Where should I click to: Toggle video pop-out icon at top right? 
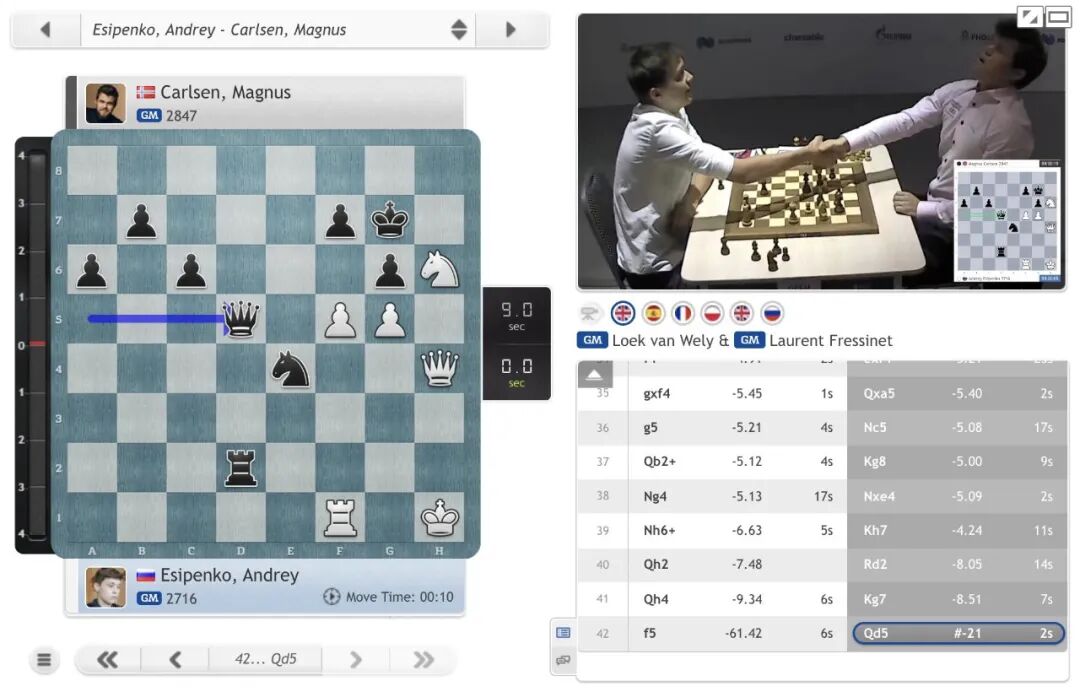coord(1030,17)
